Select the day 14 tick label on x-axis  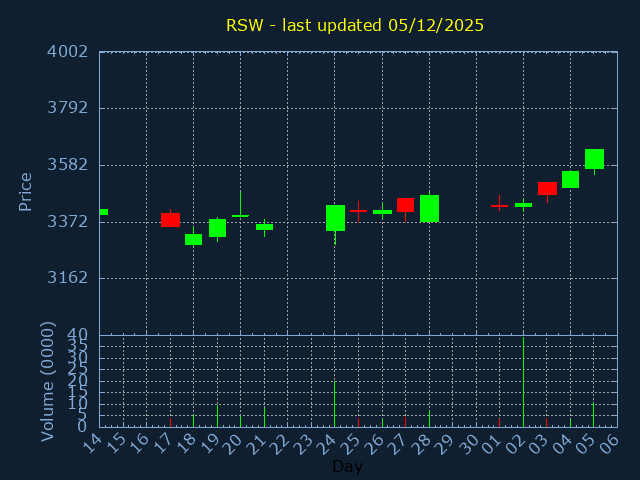(x=91, y=441)
